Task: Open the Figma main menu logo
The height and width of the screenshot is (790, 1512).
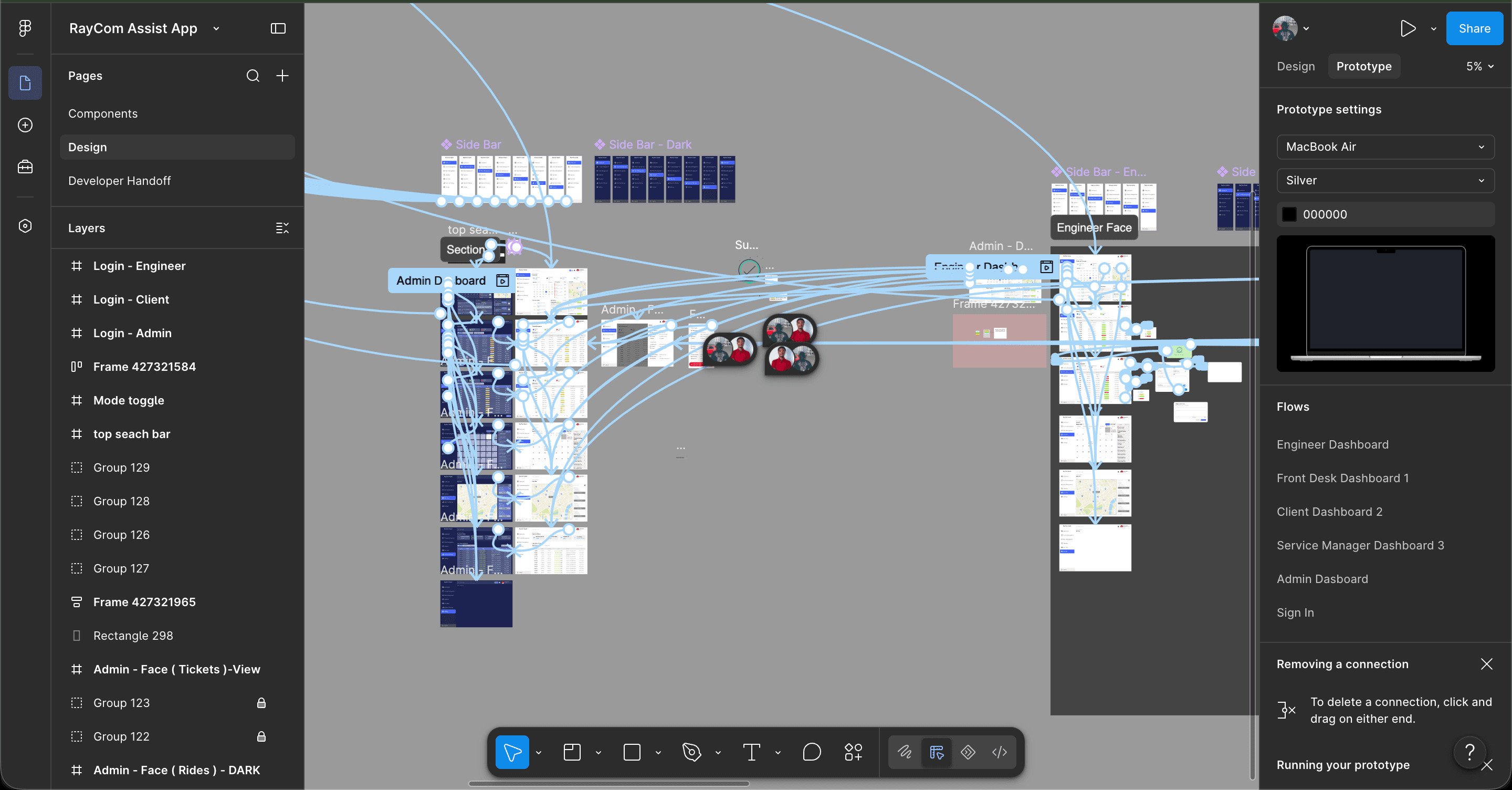Action: click(25, 28)
